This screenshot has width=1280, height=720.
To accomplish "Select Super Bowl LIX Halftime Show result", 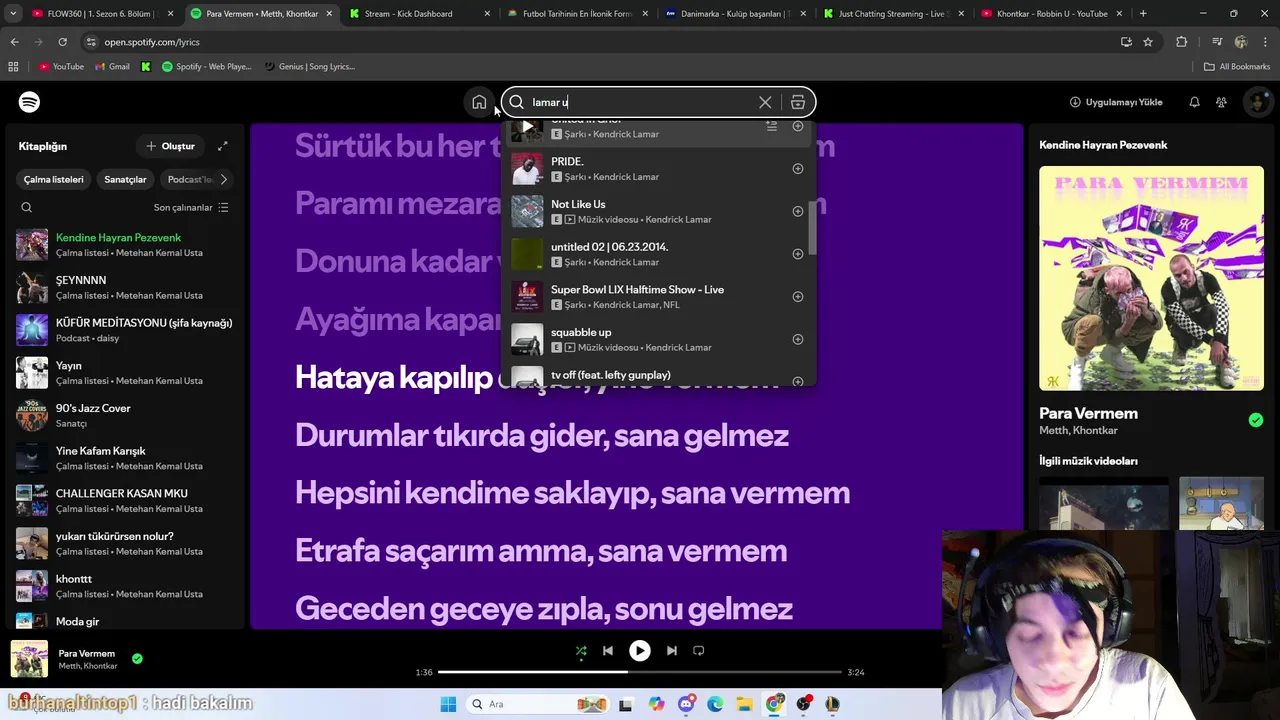I will [658, 297].
